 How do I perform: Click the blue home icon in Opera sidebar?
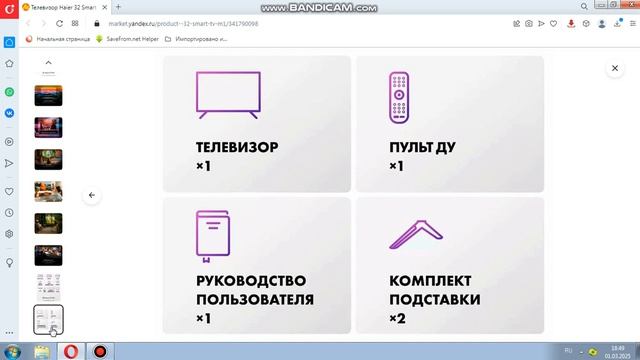coord(9,42)
